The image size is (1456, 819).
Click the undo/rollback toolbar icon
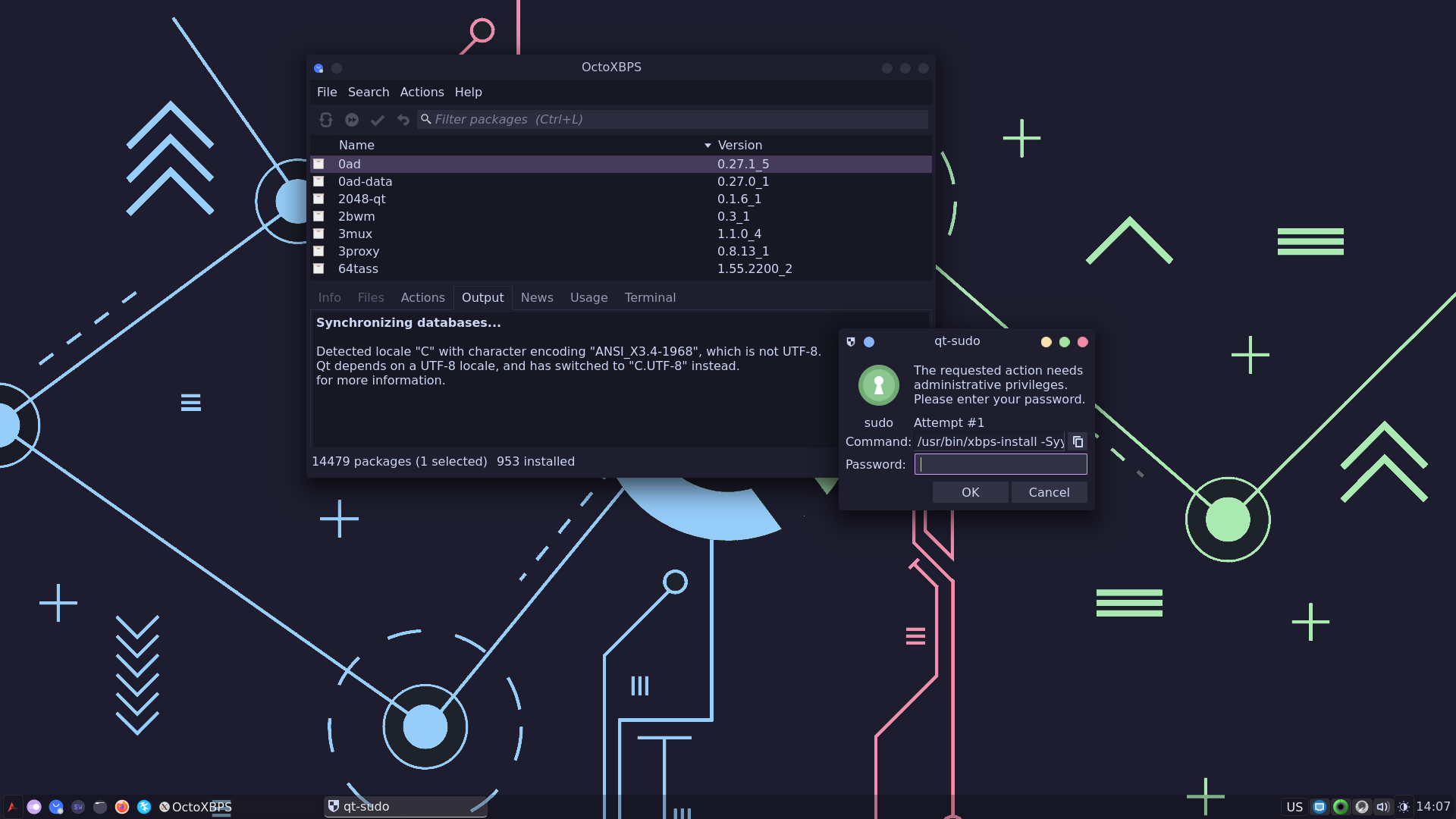point(403,120)
